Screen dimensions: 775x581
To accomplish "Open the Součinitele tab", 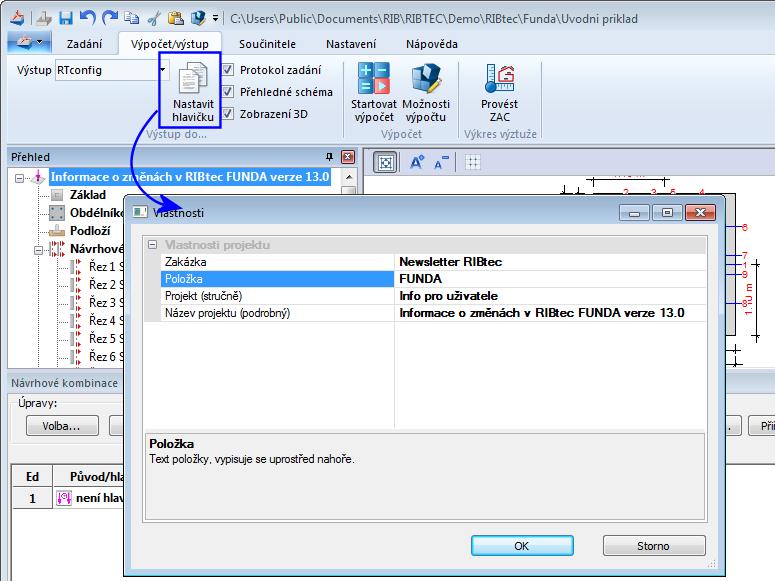I will [x=267, y=44].
